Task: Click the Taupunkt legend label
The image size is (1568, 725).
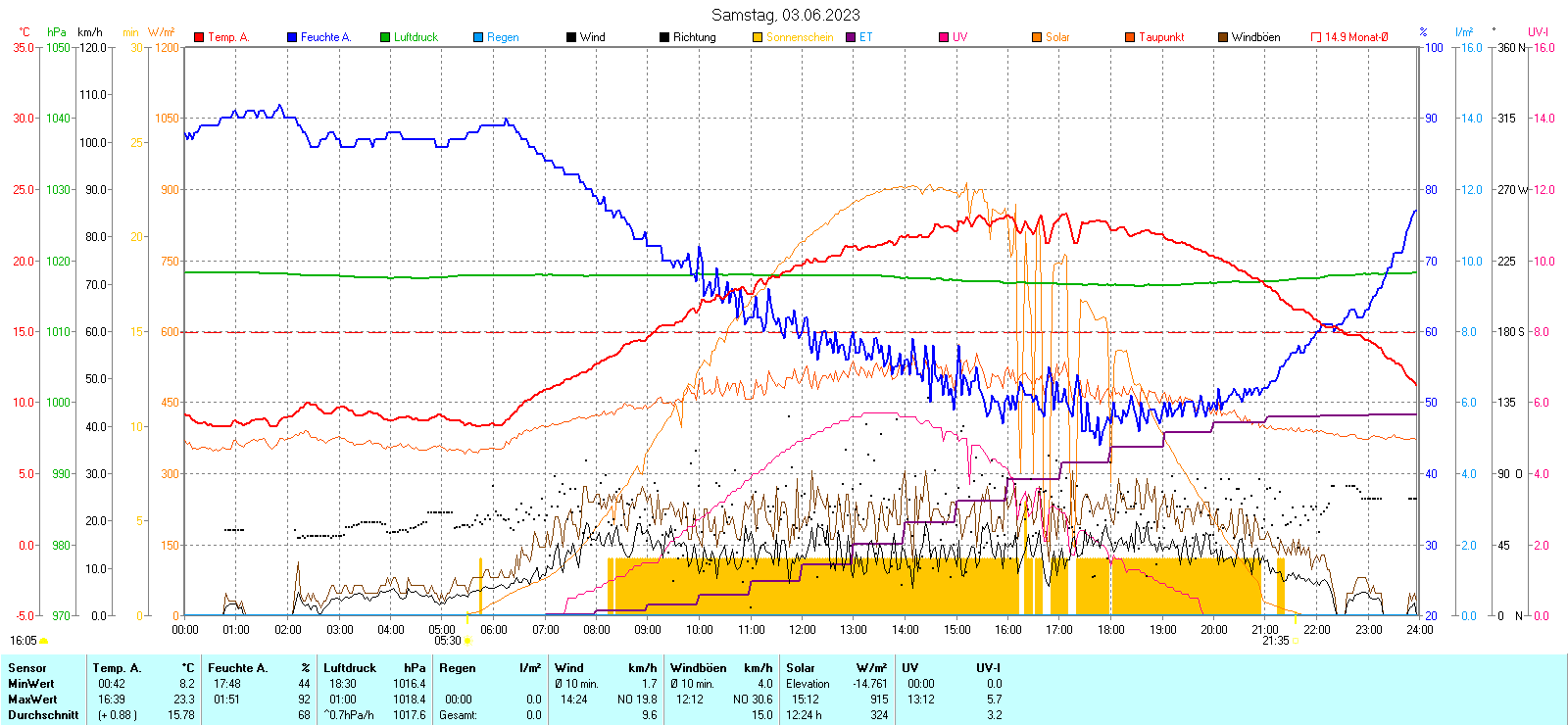Action: click(1161, 37)
